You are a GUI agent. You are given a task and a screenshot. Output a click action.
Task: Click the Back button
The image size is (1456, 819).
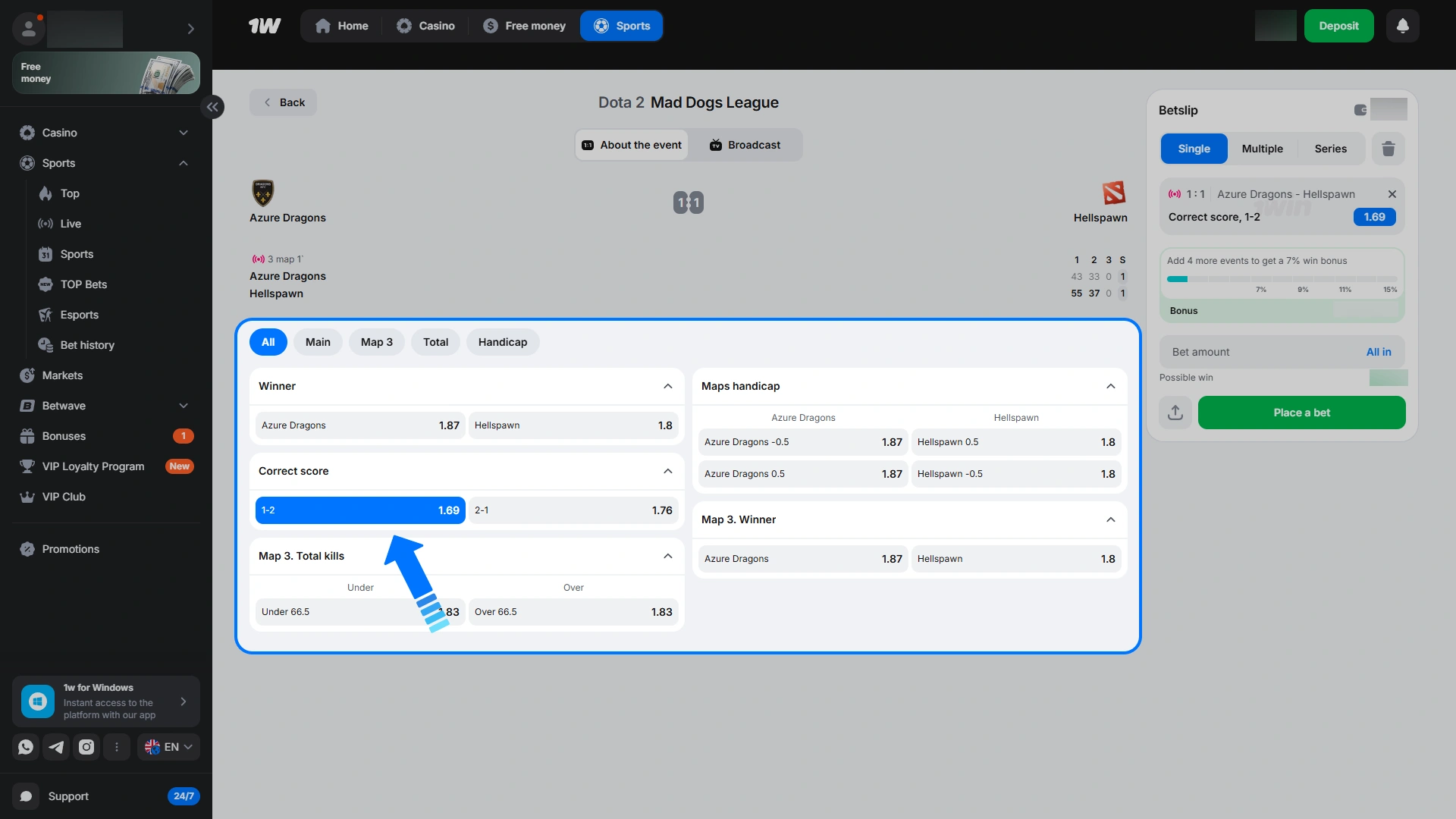(284, 102)
